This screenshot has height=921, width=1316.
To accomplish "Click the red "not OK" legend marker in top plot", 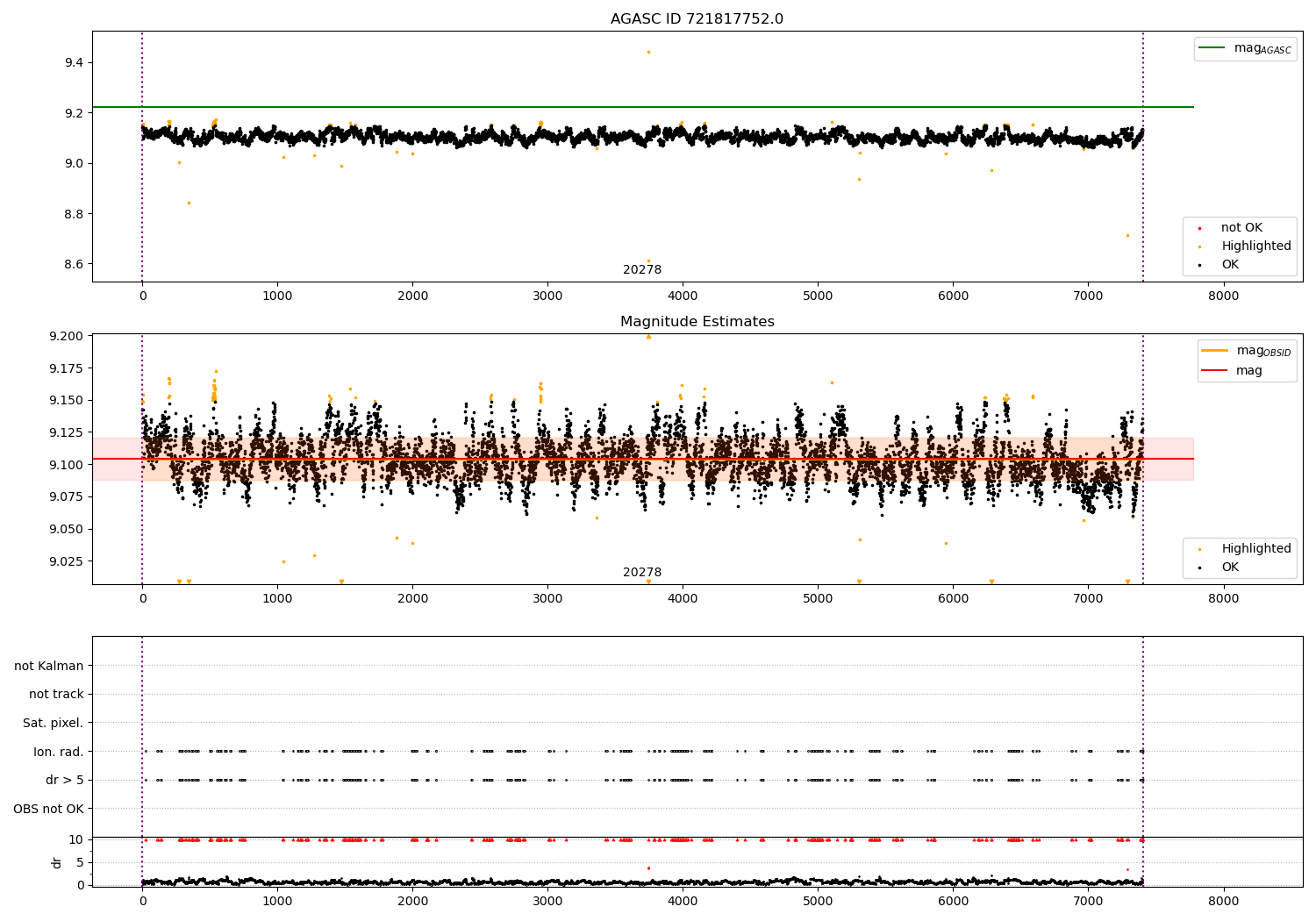I will coord(1199,228).
